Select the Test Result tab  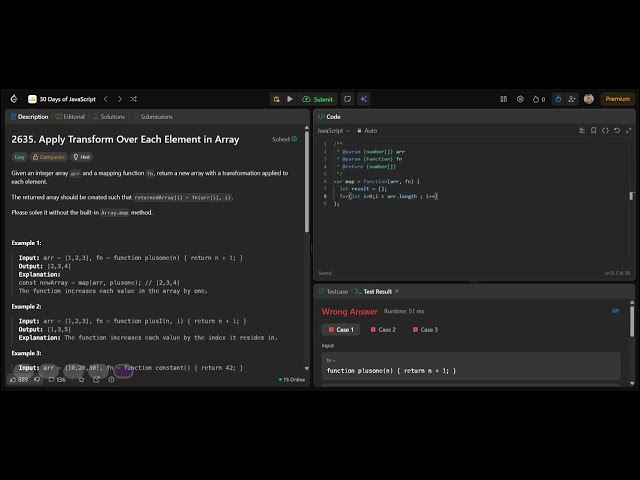(373, 291)
